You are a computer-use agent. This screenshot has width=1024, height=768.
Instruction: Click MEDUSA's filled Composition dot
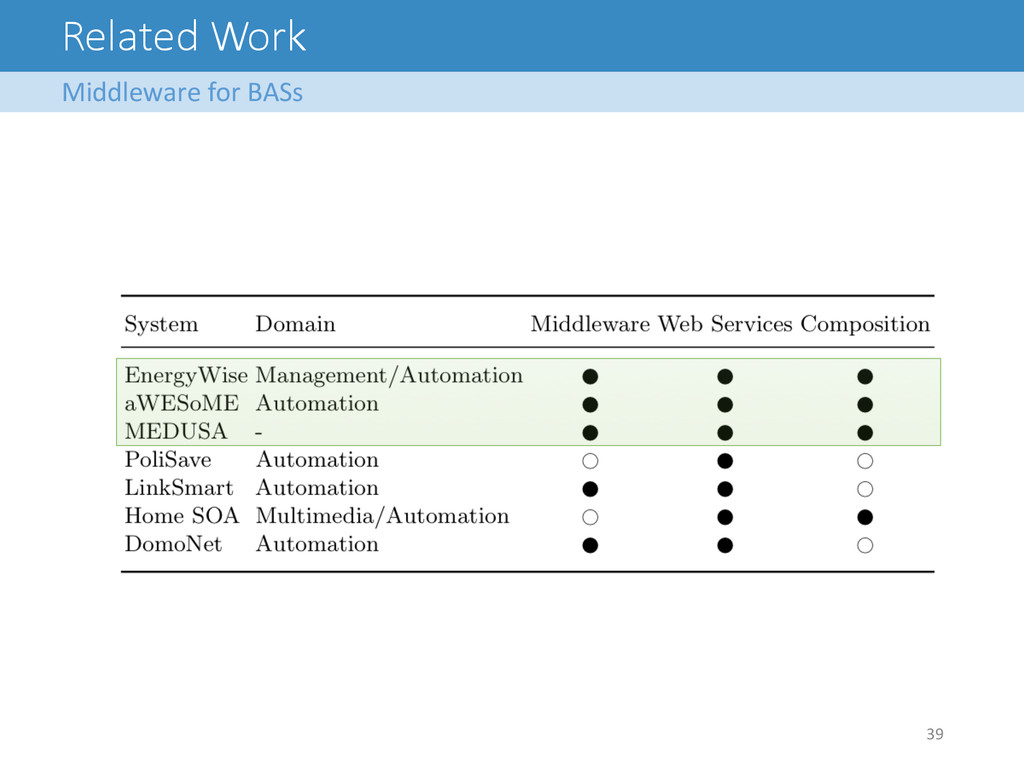[865, 433]
